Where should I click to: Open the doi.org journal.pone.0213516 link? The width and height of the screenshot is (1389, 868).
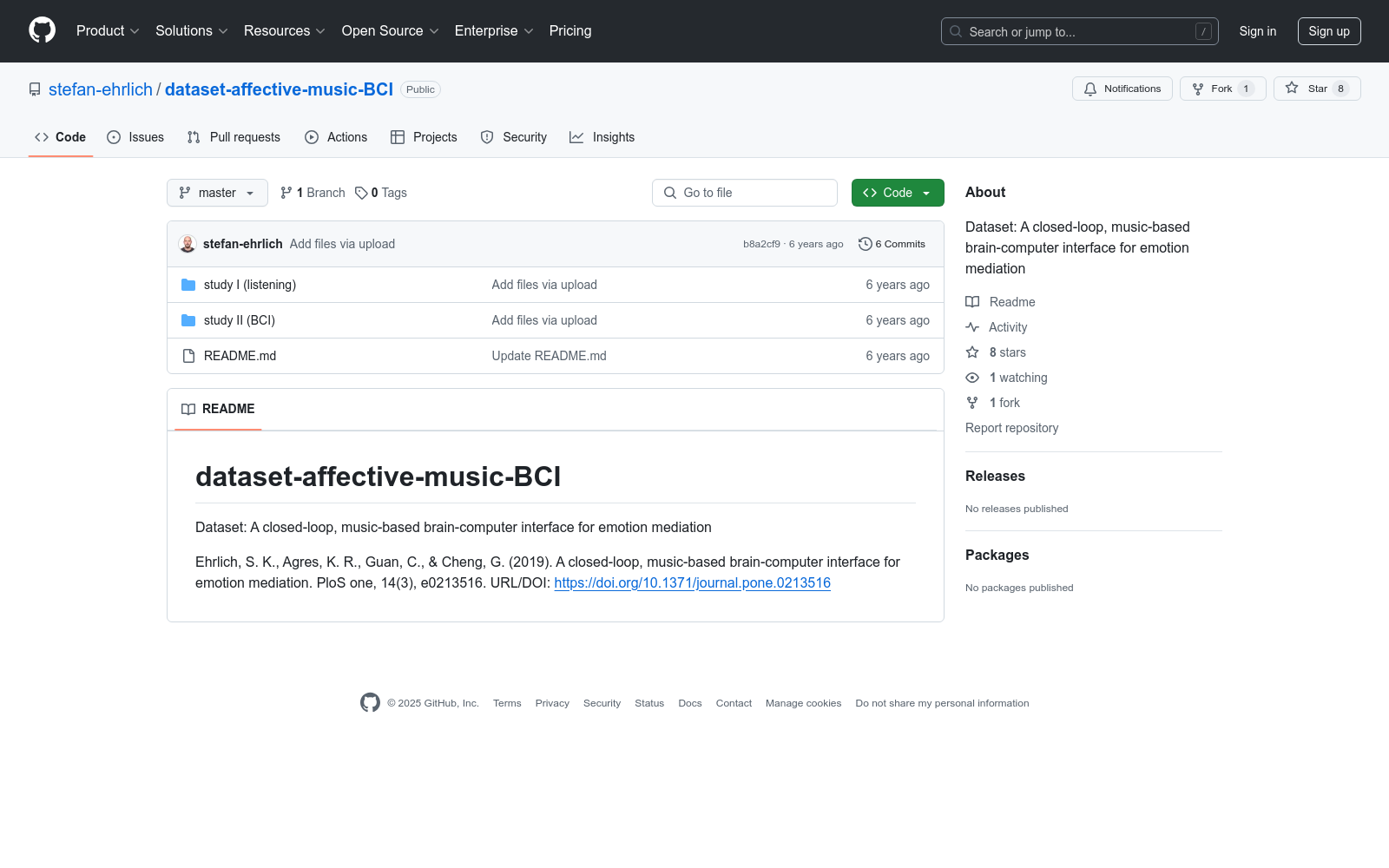(693, 583)
